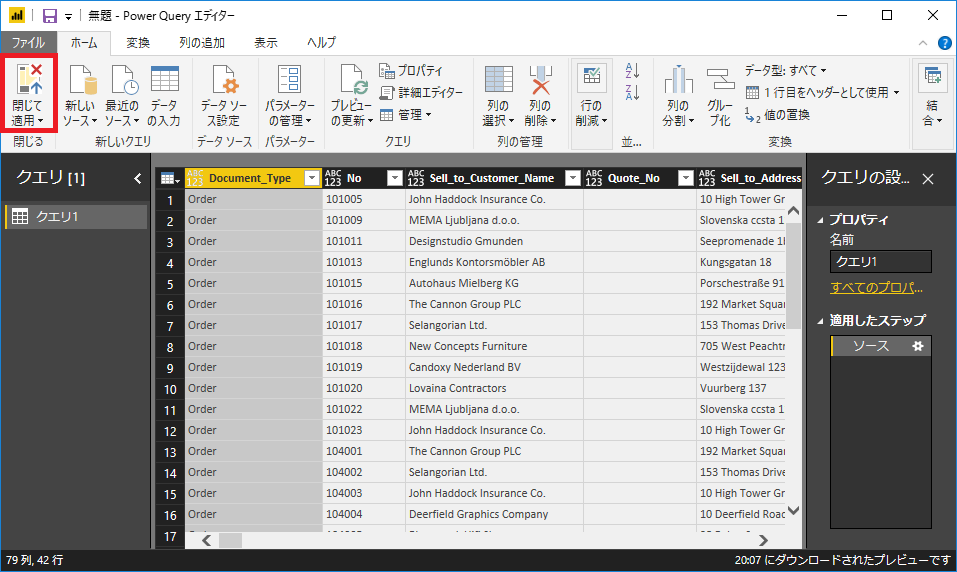Switch to the ヘルプ (Help) tab
Image resolution: width=957 pixels, height=572 pixels.
(x=321, y=43)
